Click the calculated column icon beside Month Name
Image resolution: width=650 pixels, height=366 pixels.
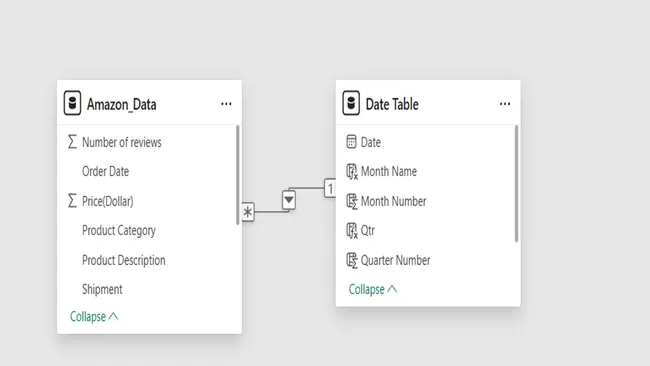point(352,171)
